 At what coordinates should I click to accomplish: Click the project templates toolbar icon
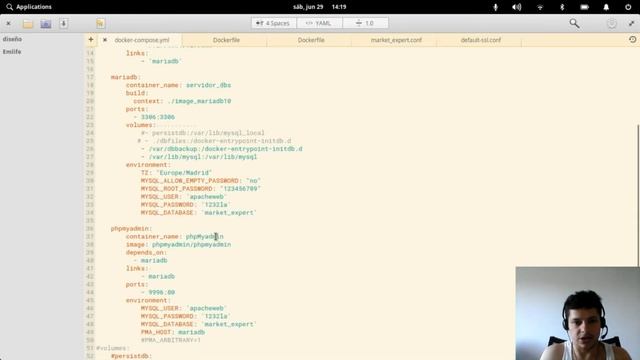click(x=46, y=24)
